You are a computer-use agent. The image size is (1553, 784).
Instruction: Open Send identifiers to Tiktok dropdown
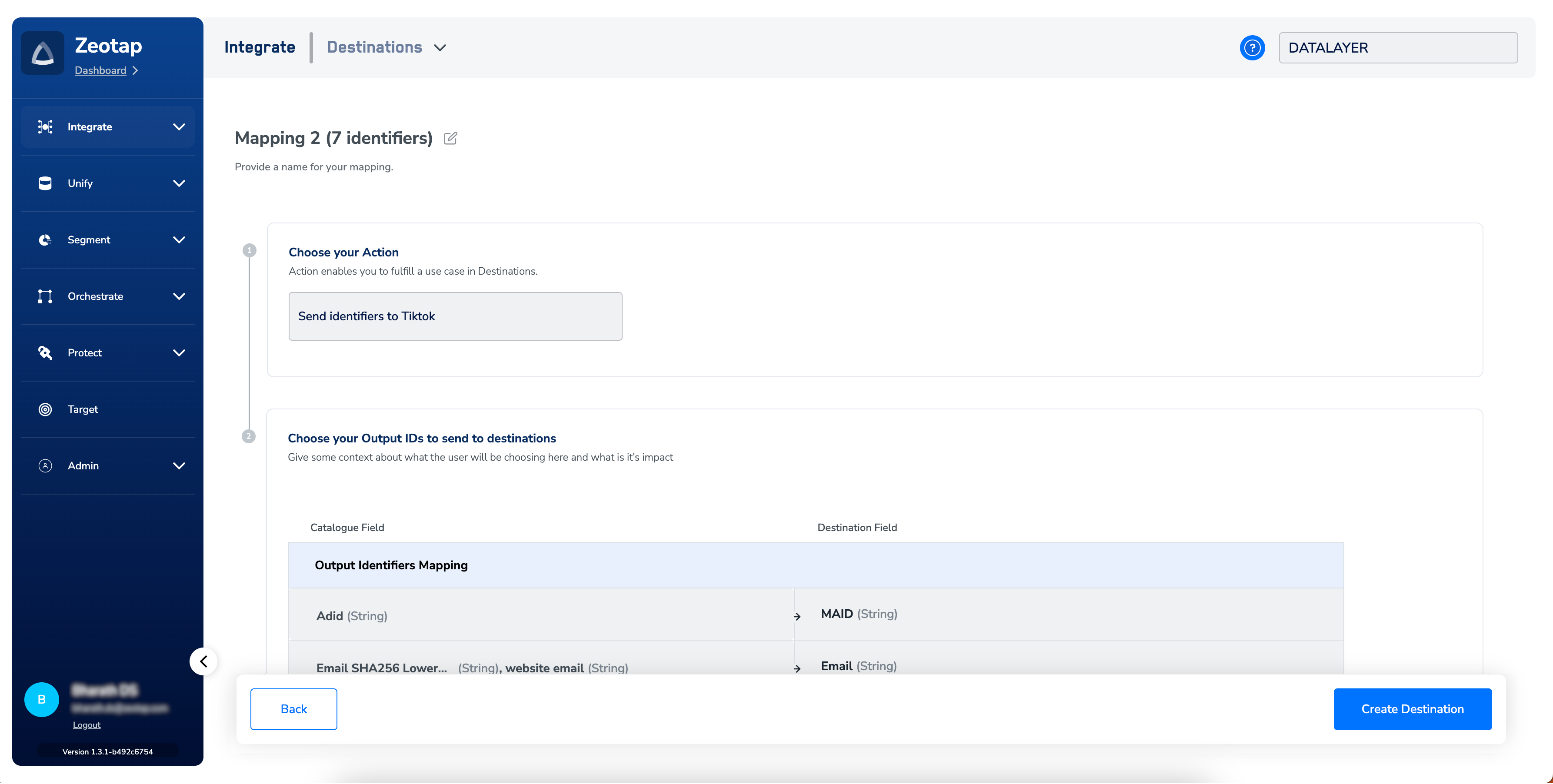[x=455, y=316]
